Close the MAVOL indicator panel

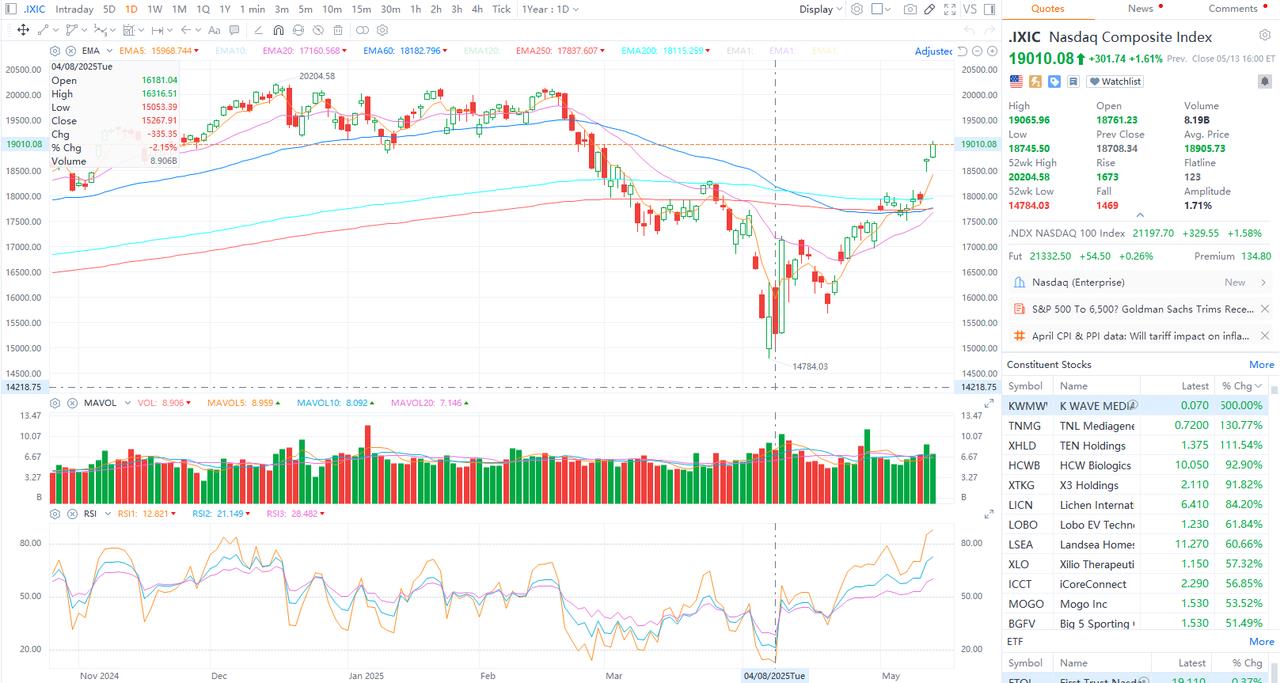[71, 403]
